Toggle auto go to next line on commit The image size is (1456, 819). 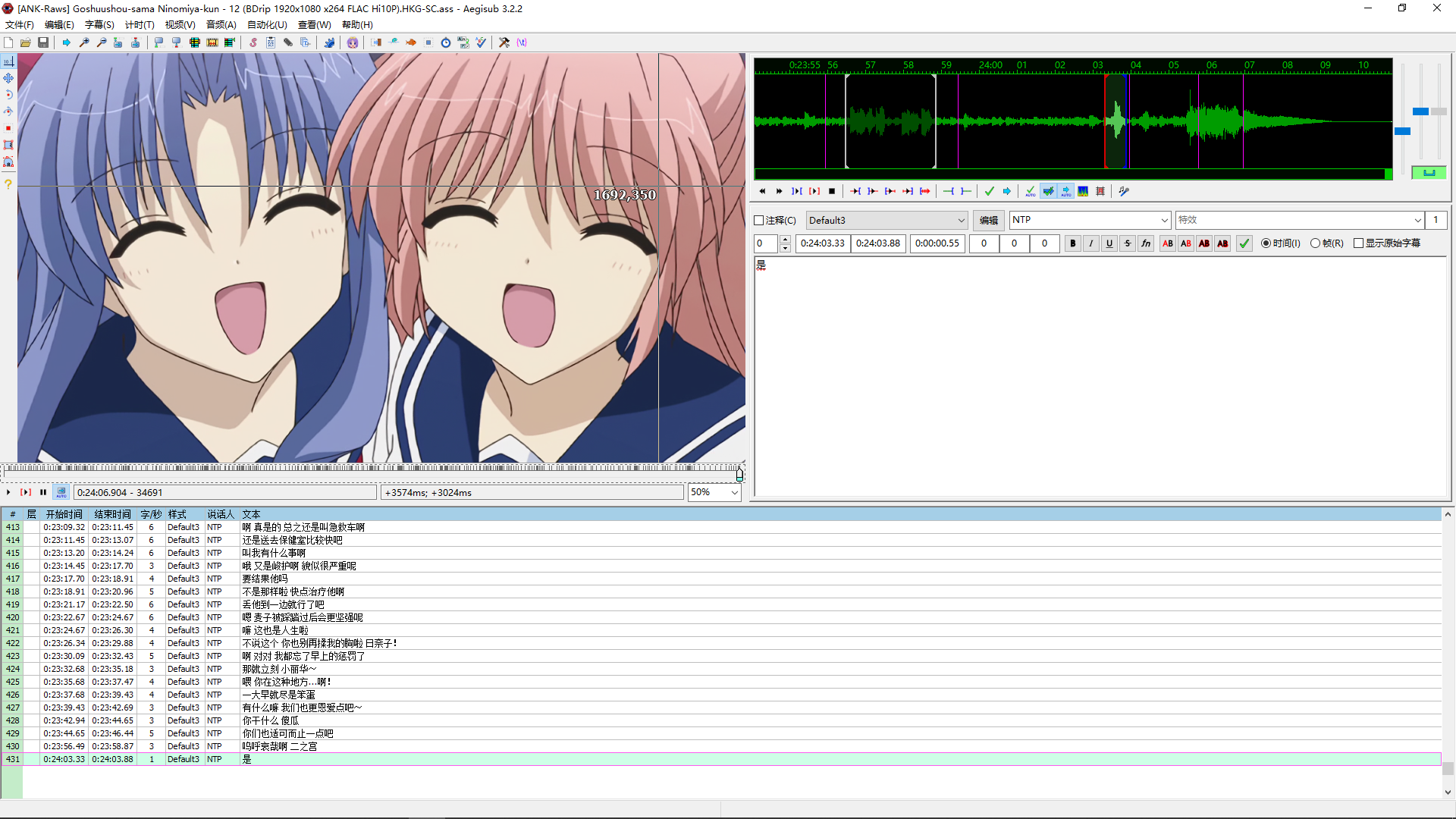coord(1048,191)
